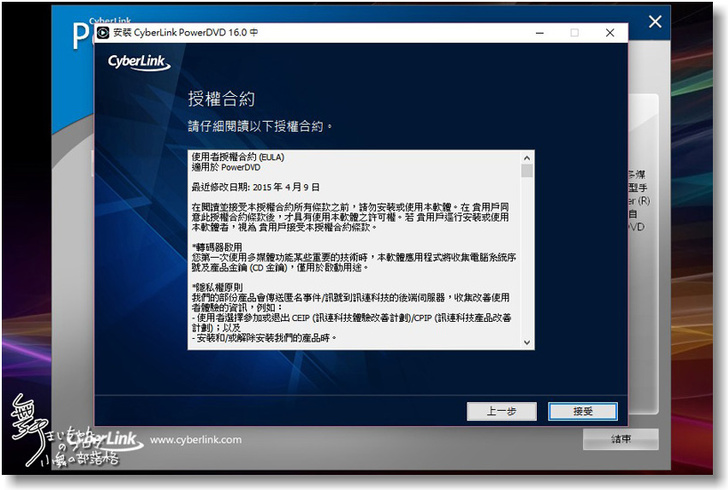Screen dimensions: 728x490
Task: Click the EULA scrollbar thumb
Action: click(527, 170)
